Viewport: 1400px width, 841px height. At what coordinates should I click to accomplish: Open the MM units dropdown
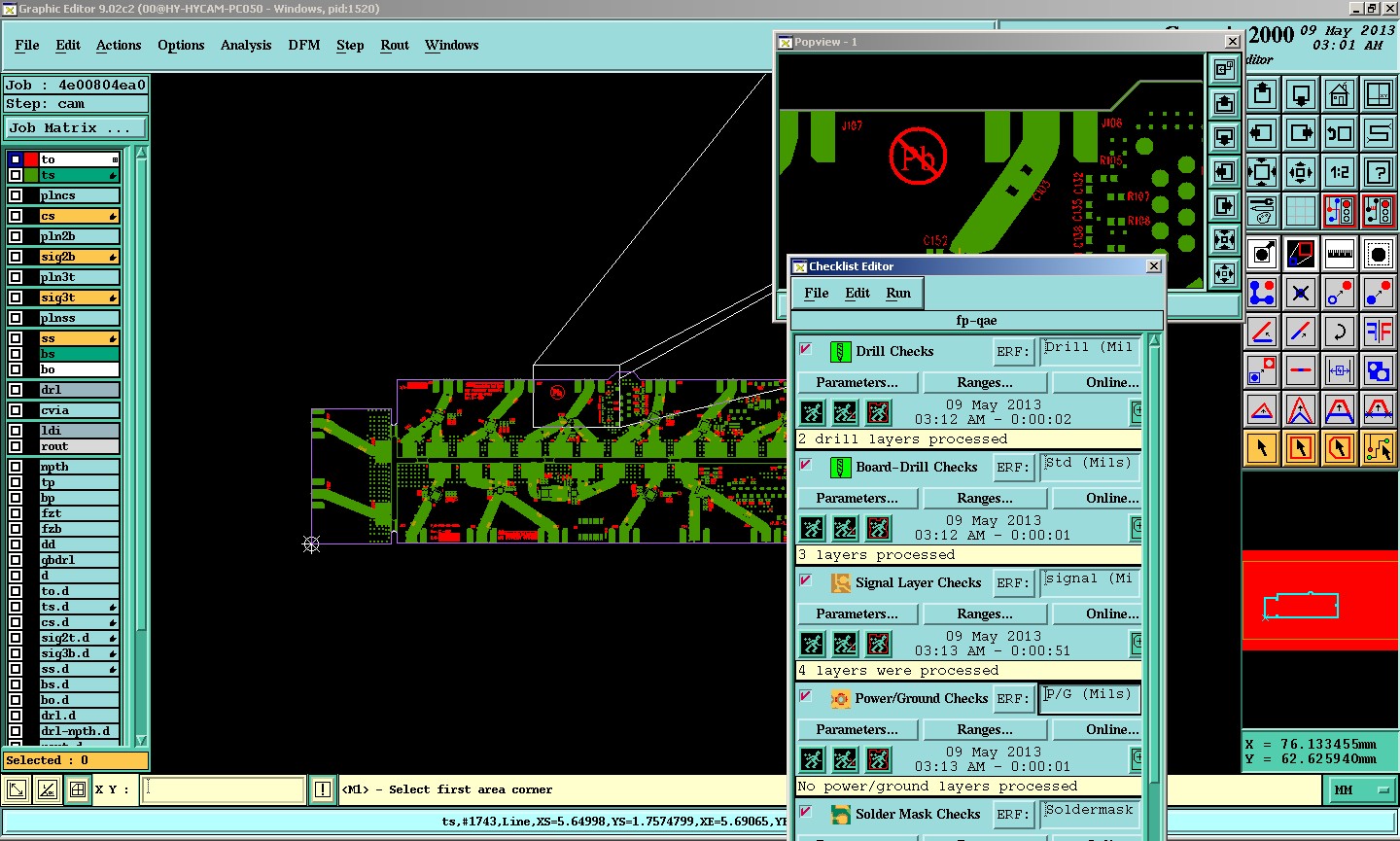(x=1361, y=790)
